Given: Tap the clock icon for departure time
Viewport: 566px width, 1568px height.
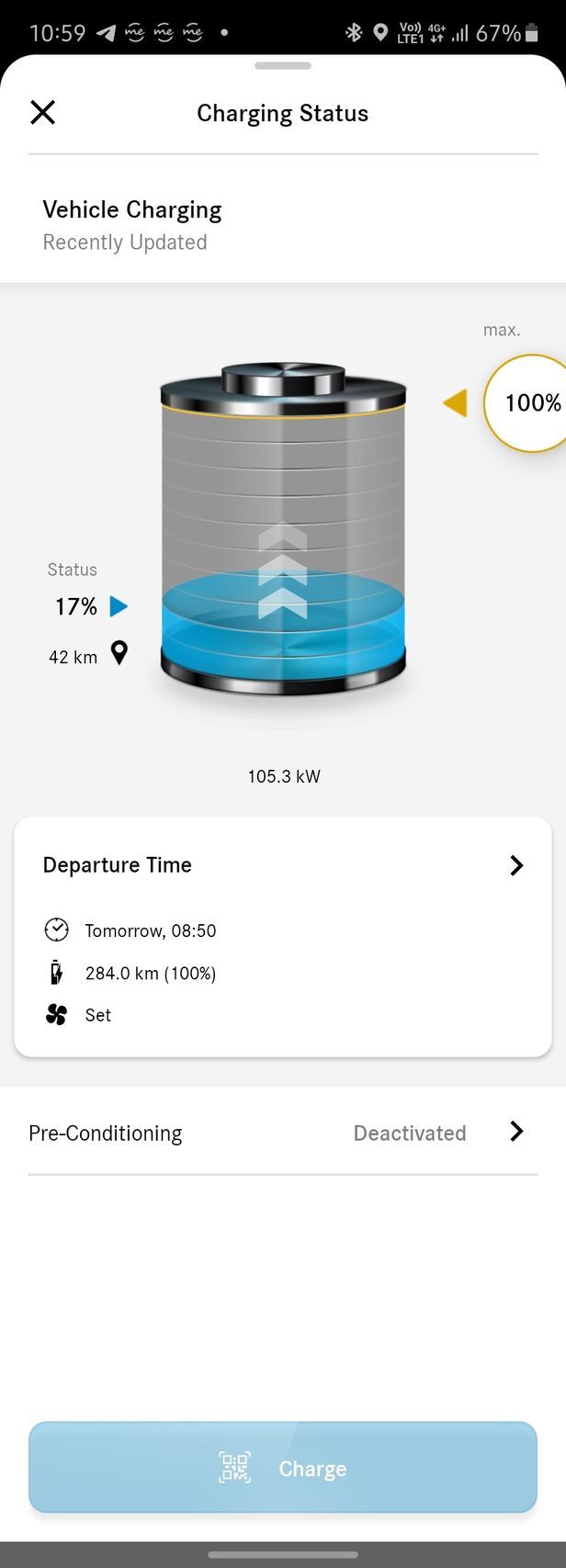Looking at the screenshot, I should (x=56, y=930).
